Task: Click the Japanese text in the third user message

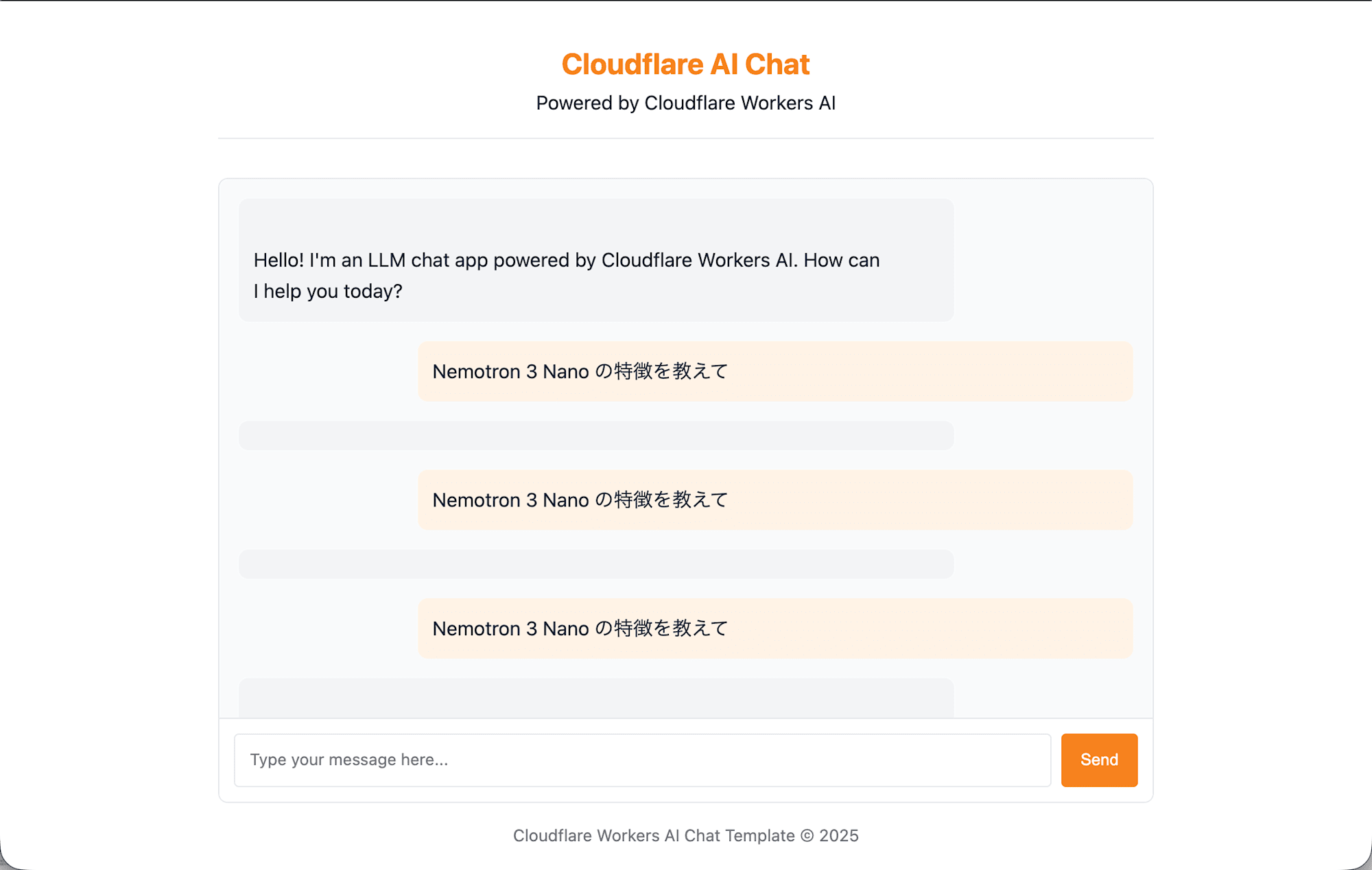Action: pos(661,628)
